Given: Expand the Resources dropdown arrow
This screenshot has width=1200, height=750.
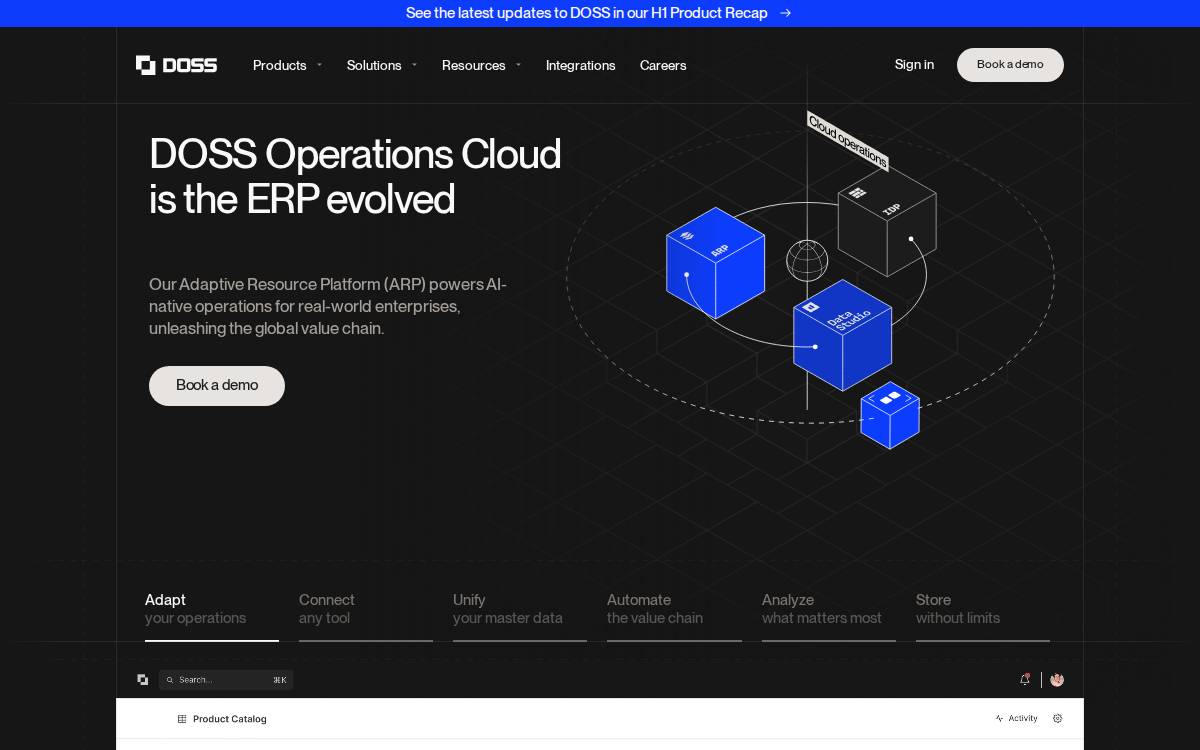Looking at the screenshot, I should pos(518,65).
